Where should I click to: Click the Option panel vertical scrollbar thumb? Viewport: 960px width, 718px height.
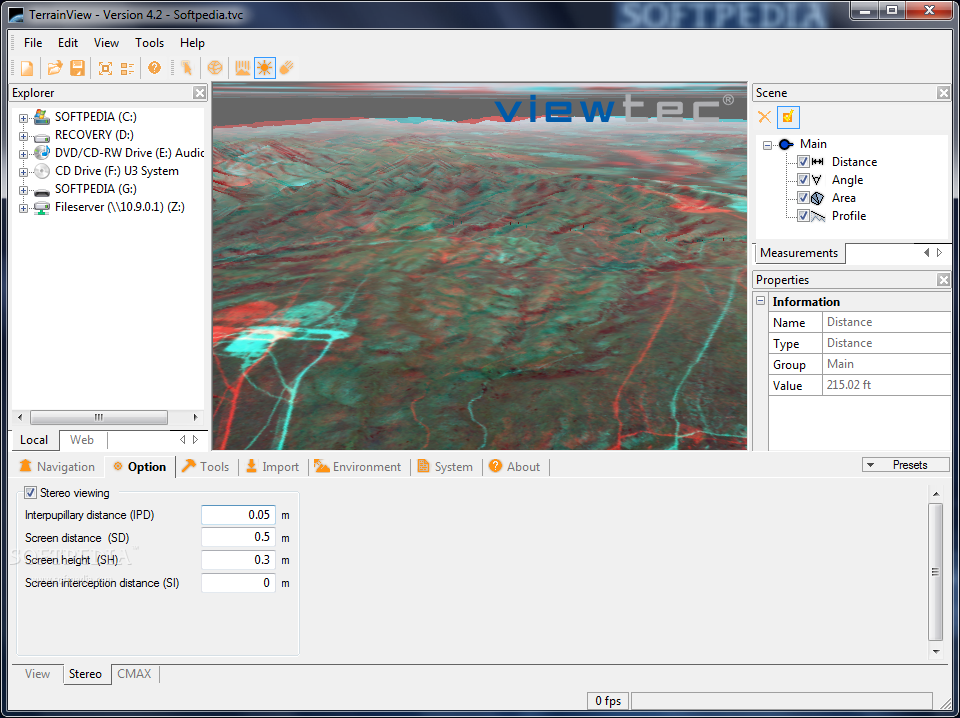[936, 572]
